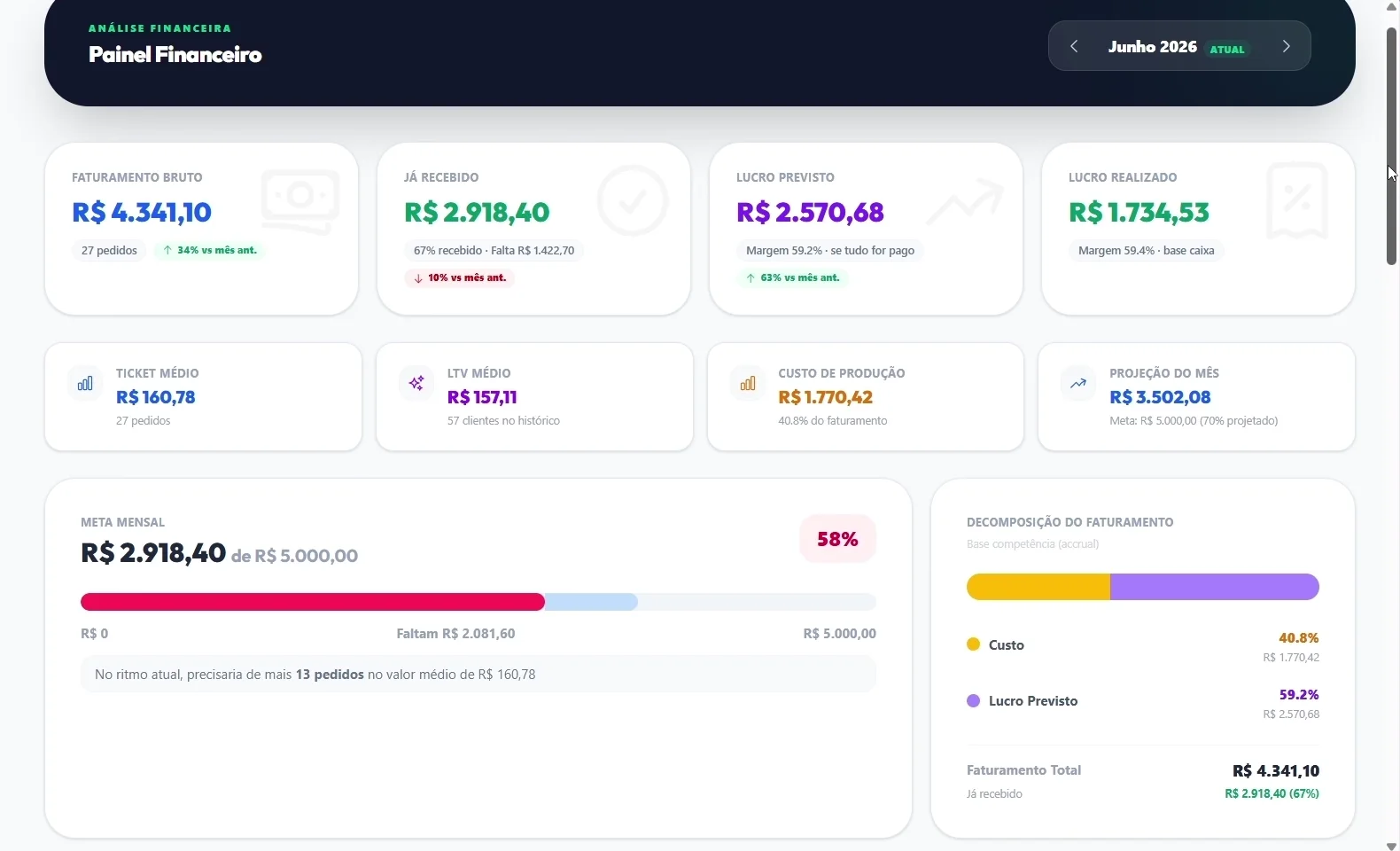Click the R$ 160,78 Ticket Médio value
The width and height of the screenshot is (1400, 851).
[155, 397]
